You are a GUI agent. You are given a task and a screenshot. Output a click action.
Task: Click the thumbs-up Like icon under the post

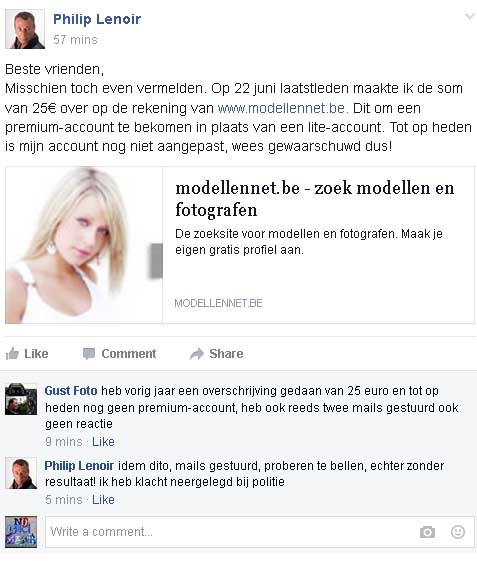coord(12,353)
